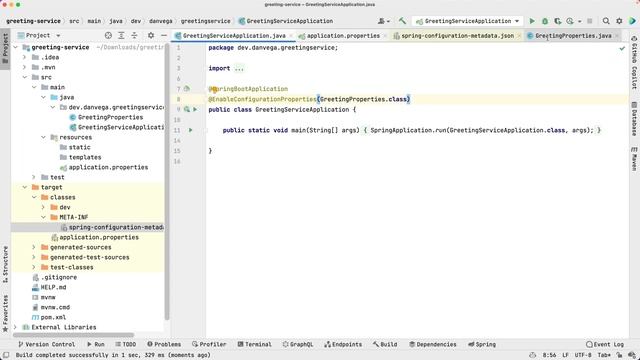Collapse the target folder
Viewport: 640px width, 360px height.
25,187
